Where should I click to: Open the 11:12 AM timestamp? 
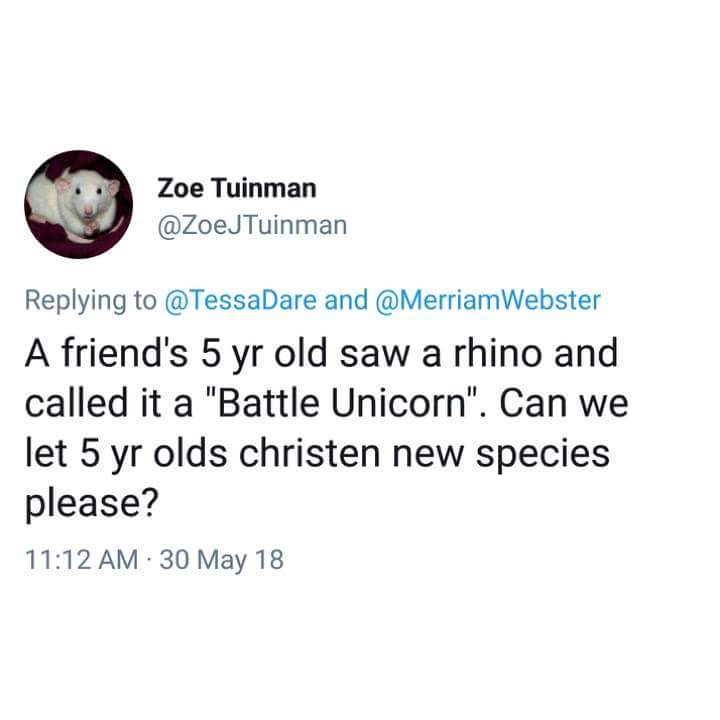(x=82, y=560)
